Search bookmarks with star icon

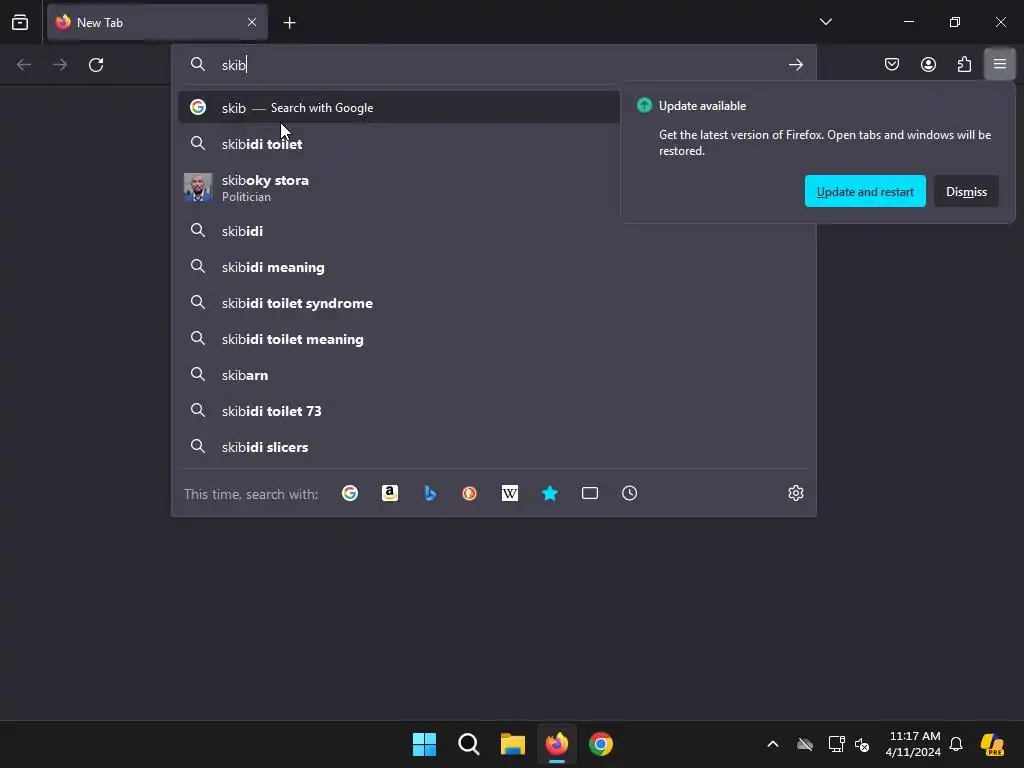tap(550, 493)
